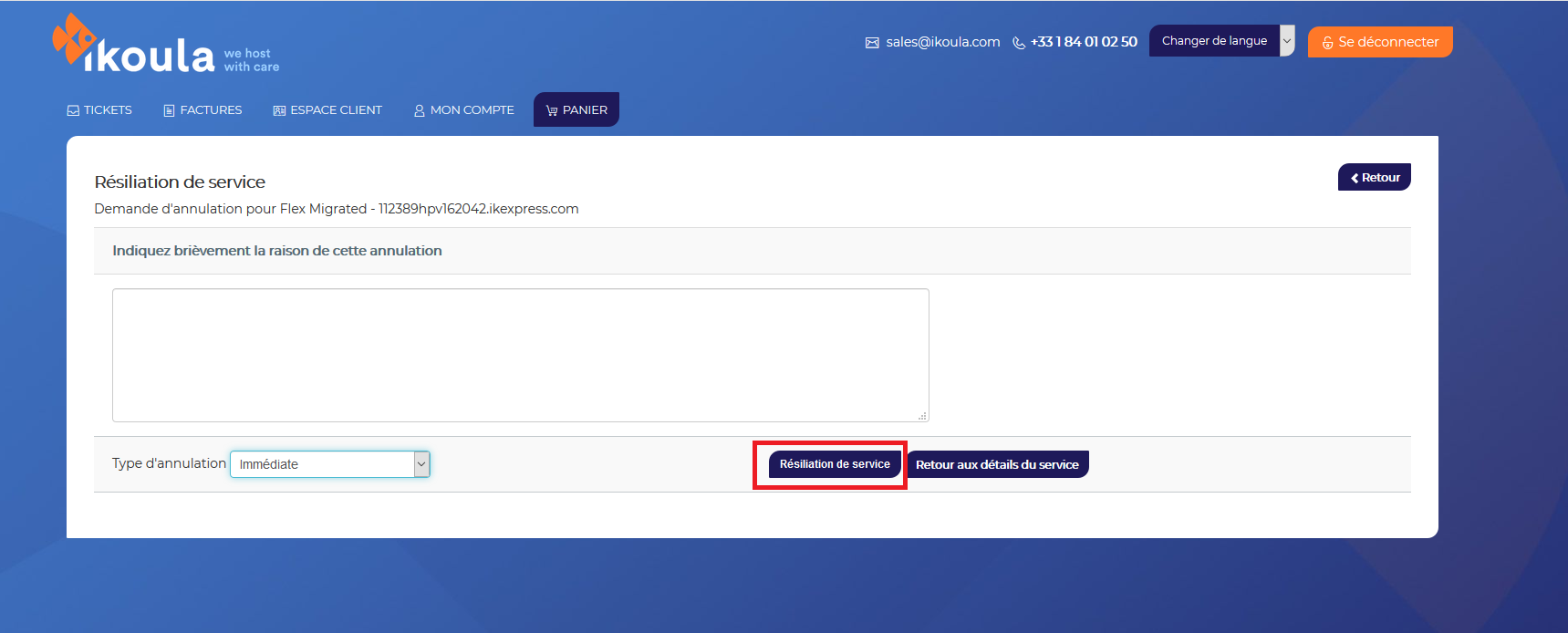Image resolution: width=1568 pixels, height=633 pixels.
Task: Click the Factures document icon
Action: [169, 110]
